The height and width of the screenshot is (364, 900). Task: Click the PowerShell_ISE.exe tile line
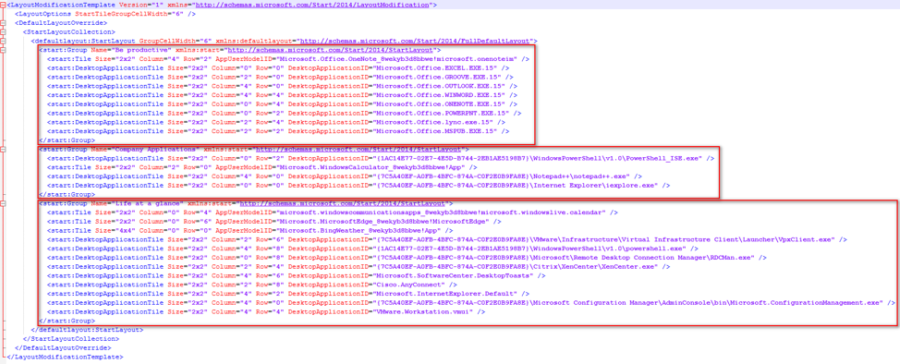pyautogui.click(x=380, y=158)
